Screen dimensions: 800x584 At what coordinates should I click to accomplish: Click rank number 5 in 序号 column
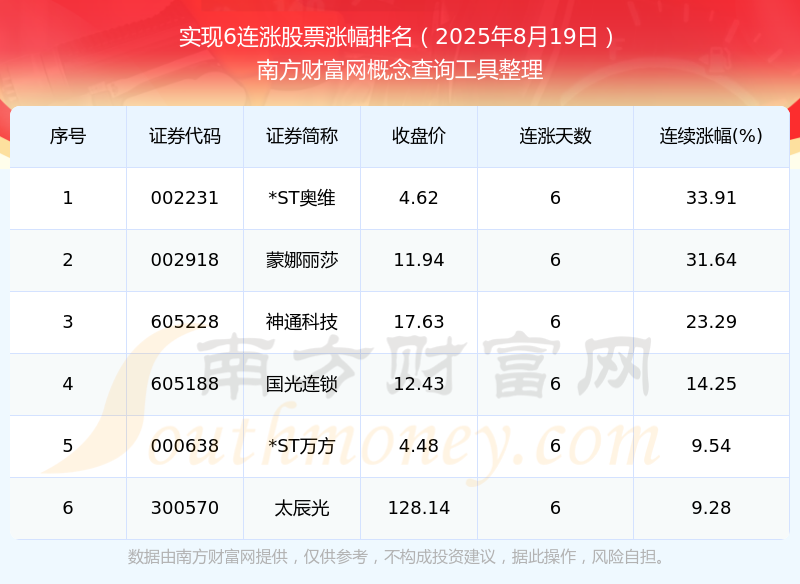pos(68,446)
